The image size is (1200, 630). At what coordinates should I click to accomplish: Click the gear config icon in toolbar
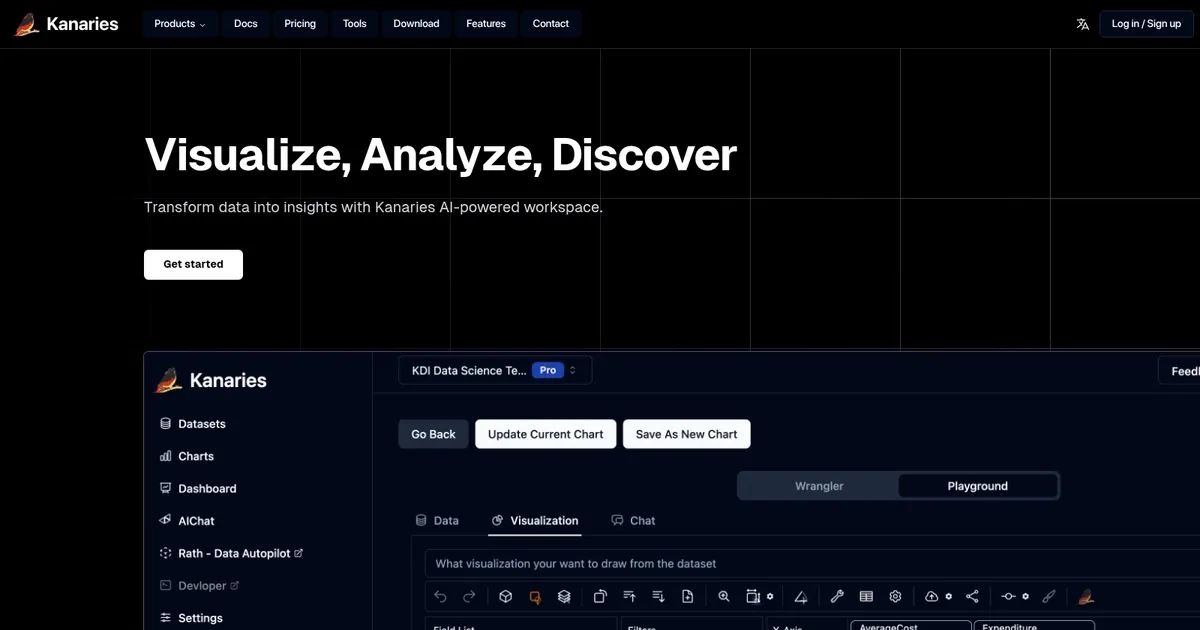point(895,597)
